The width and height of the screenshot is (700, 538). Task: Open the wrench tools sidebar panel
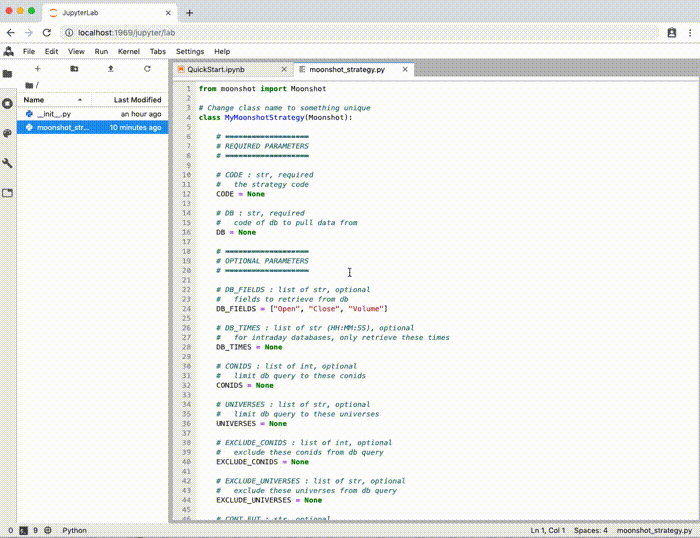8,162
